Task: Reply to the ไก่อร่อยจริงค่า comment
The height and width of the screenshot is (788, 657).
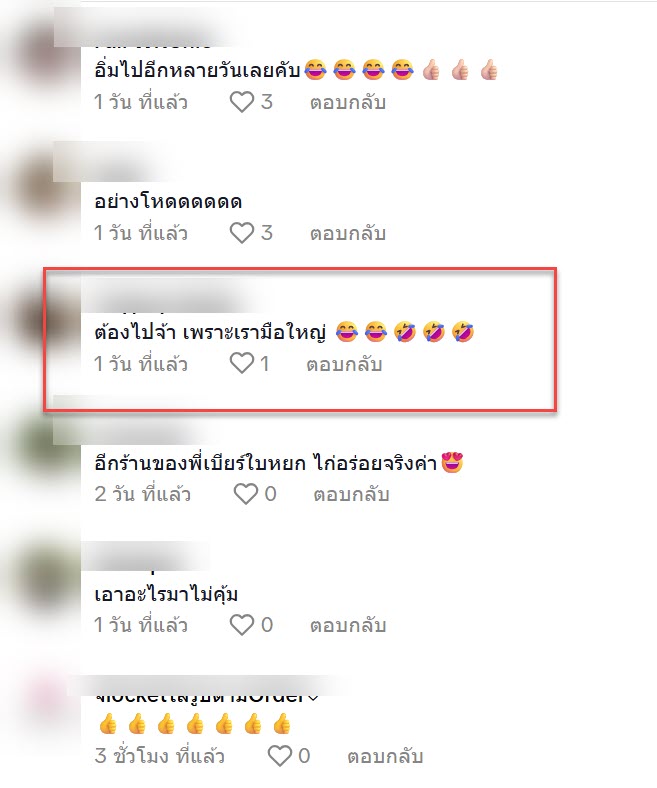Action: point(351,495)
